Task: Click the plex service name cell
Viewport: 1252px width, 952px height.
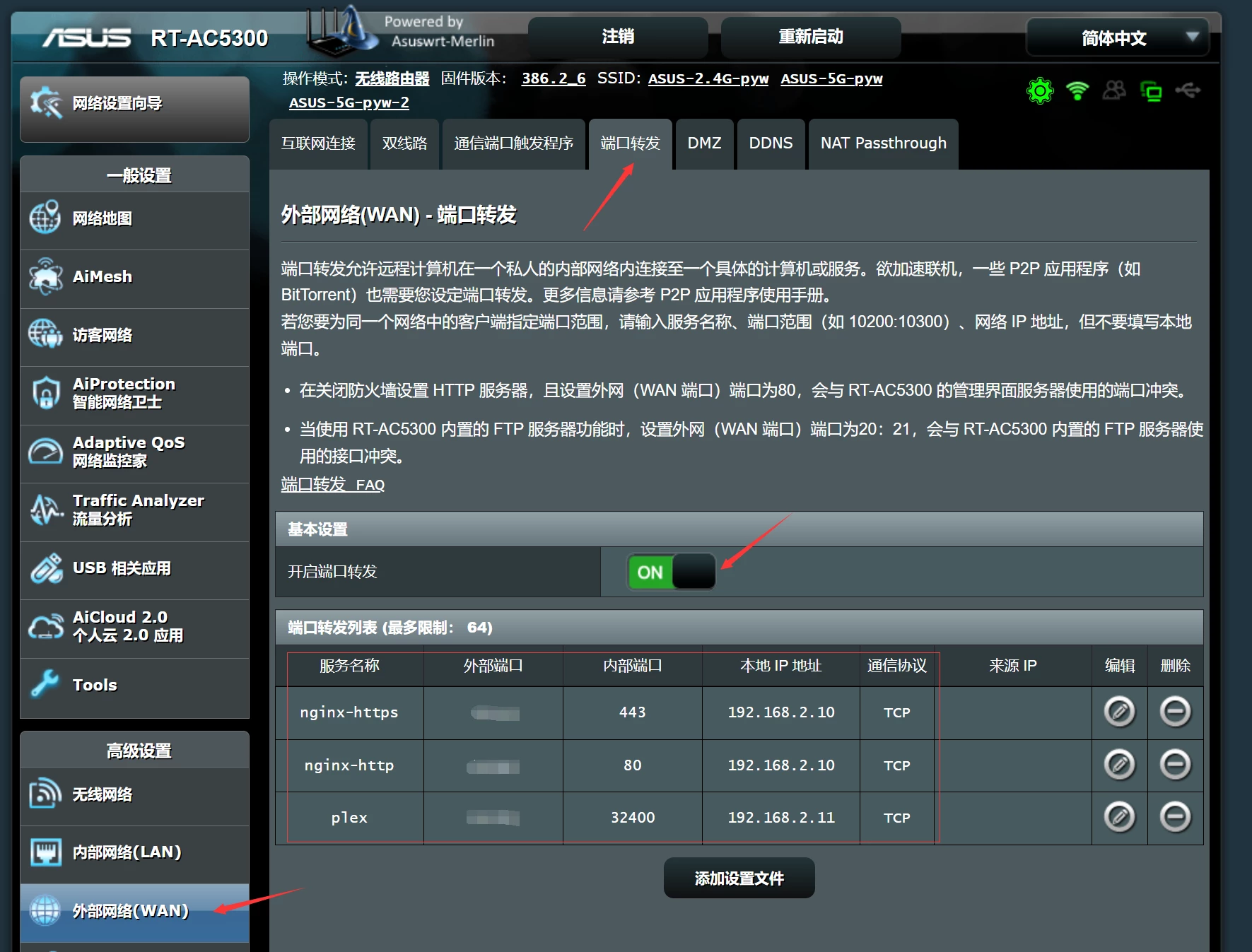Action: (349, 818)
